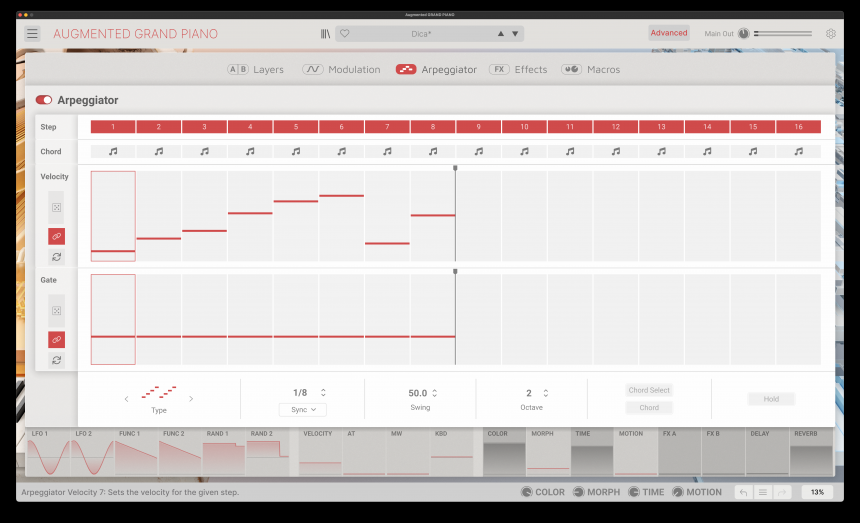Image resolution: width=860 pixels, height=523 pixels.
Task: Toggle step 3 on or off
Action: (205, 127)
